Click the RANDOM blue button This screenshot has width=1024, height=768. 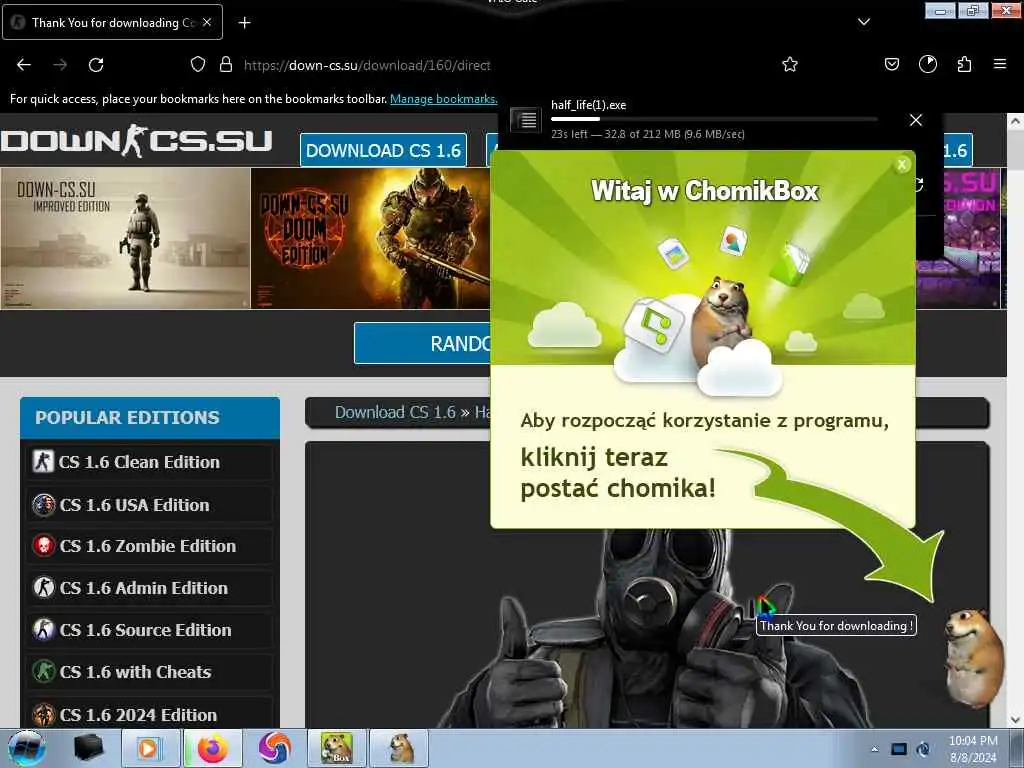click(x=422, y=343)
